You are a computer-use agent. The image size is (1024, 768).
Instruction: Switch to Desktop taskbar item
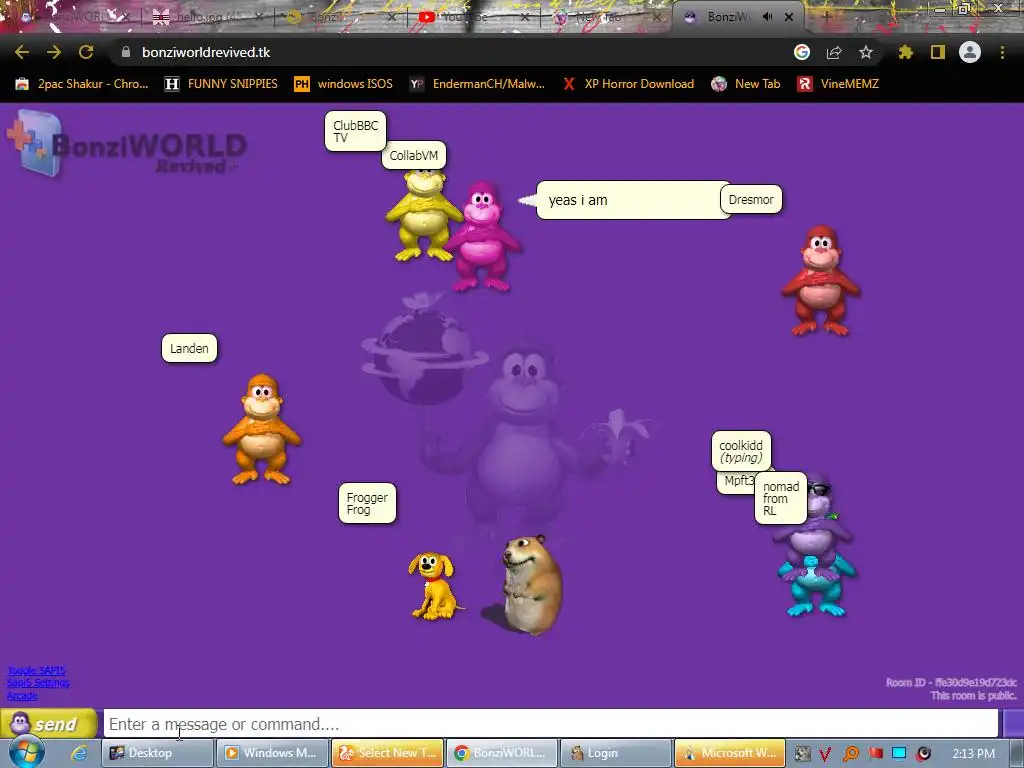pos(157,753)
